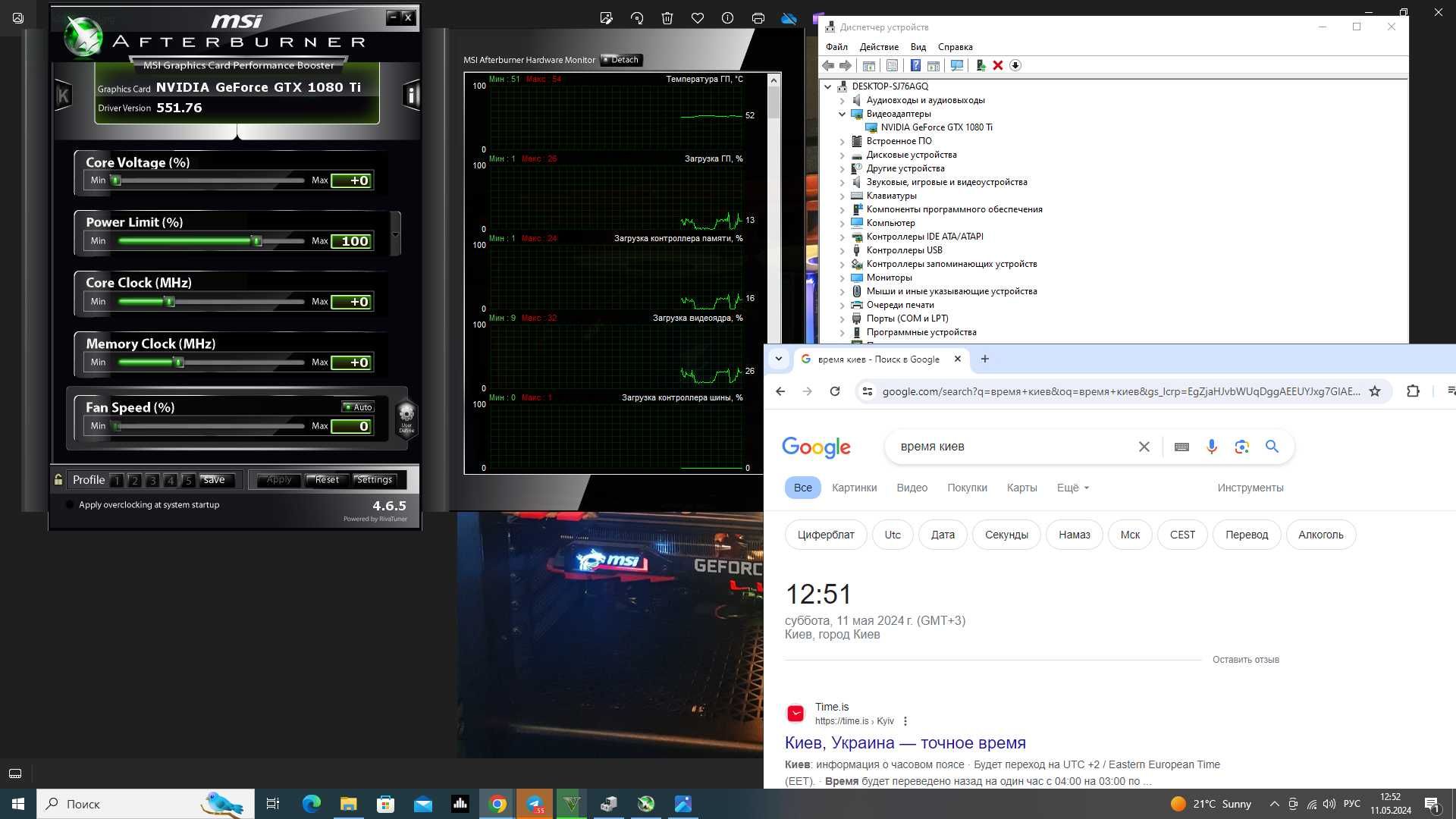Click the Kombustor K button in Afterburner
This screenshot has width=1456, height=819.
point(64,96)
